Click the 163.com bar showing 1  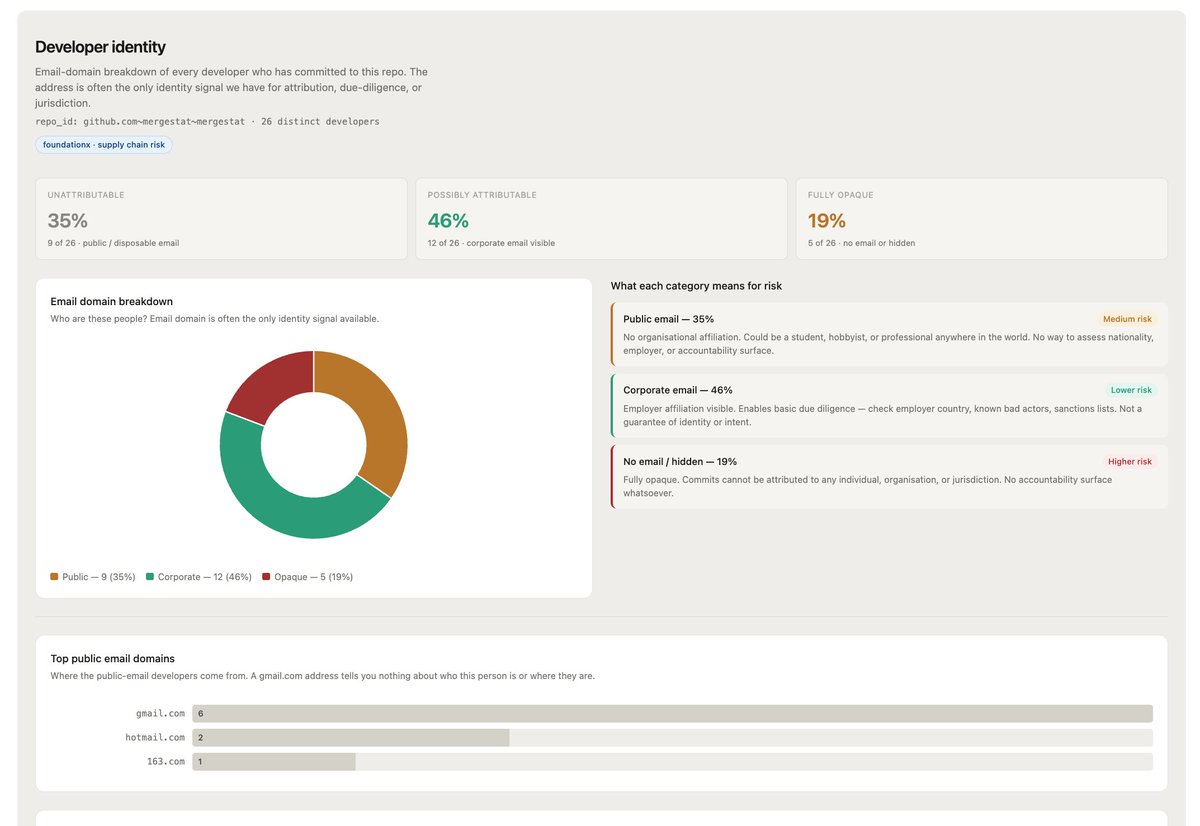273,762
